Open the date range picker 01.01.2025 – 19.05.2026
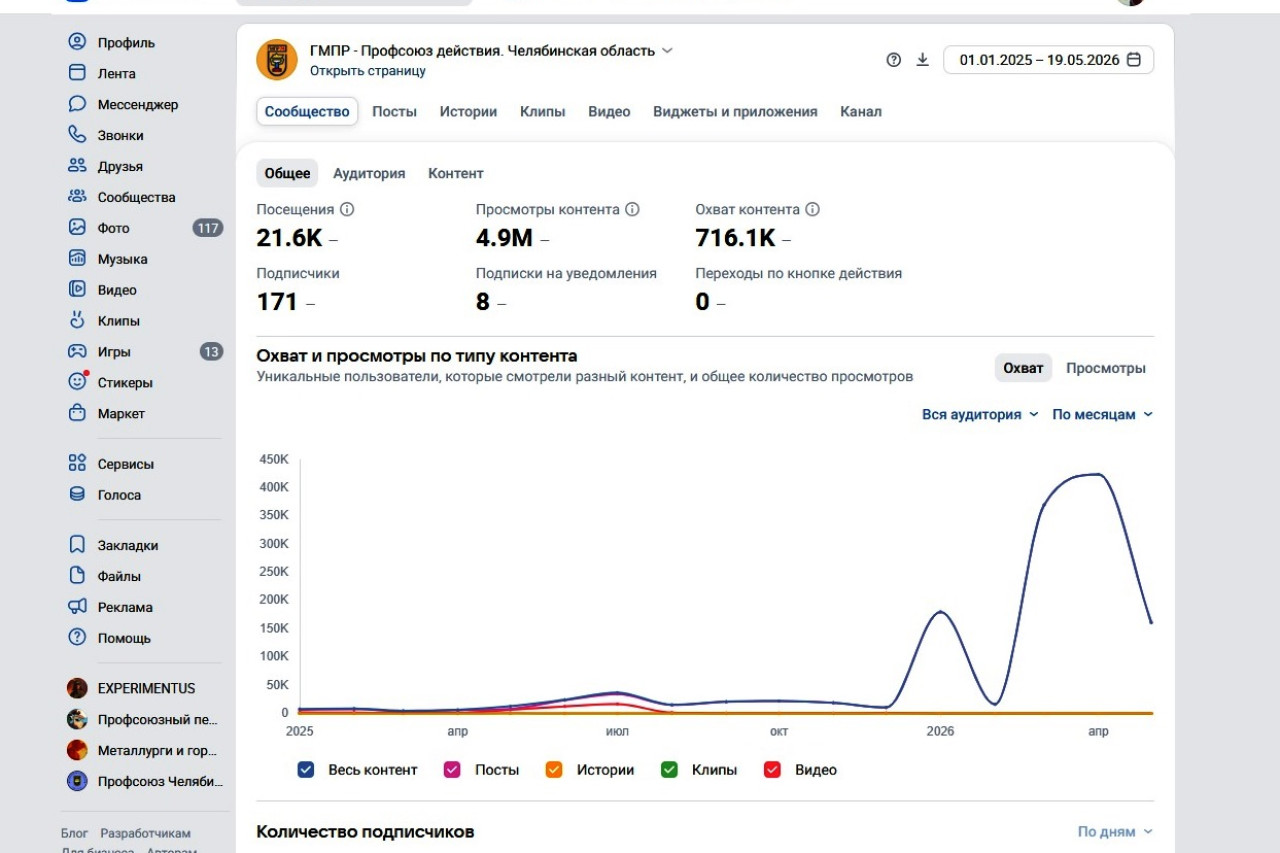Viewport: 1280px width, 853px height. click(x=1049, y=60)
